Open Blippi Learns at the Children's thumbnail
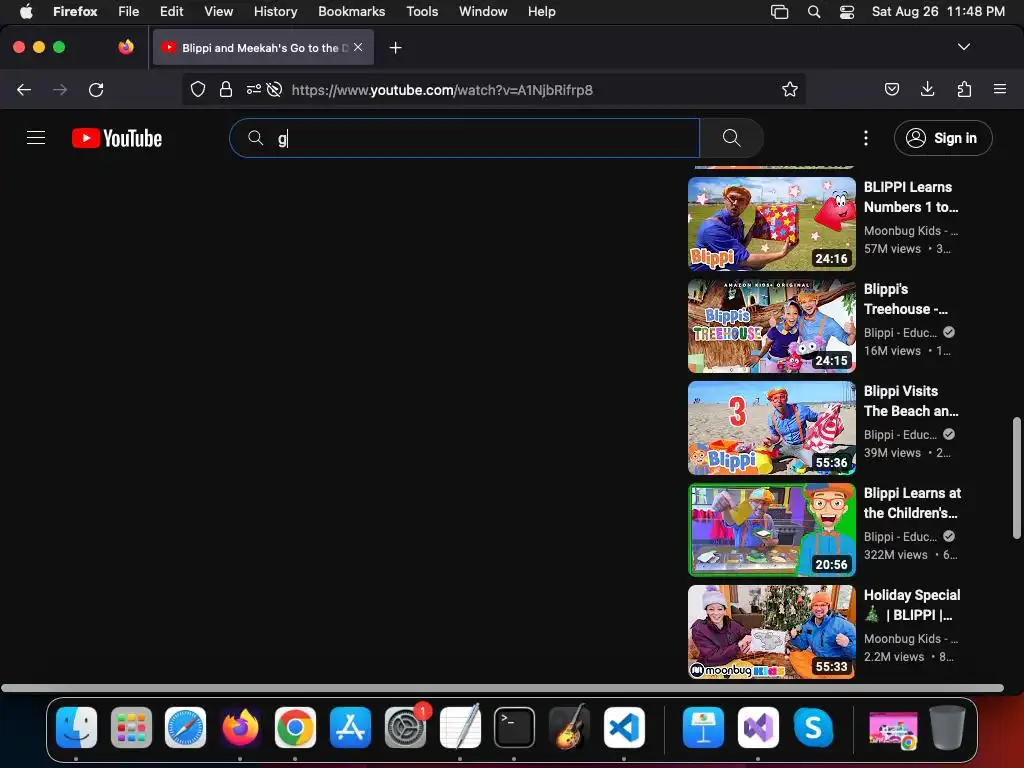 [772, 530]
